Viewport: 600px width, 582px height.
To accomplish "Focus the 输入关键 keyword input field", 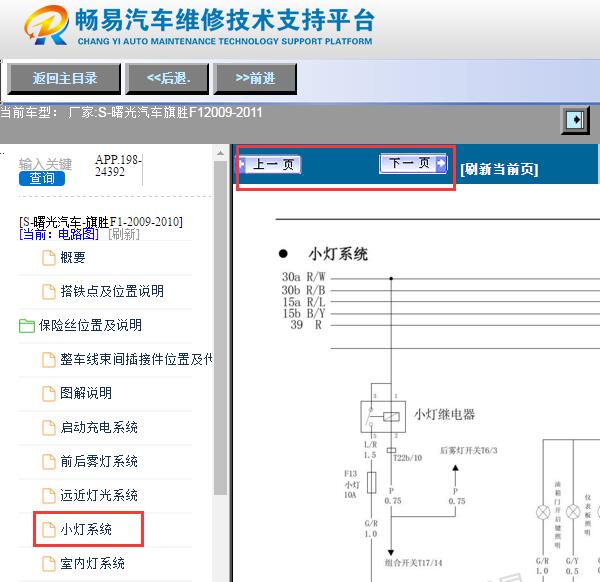I will (x=46, y=164).
